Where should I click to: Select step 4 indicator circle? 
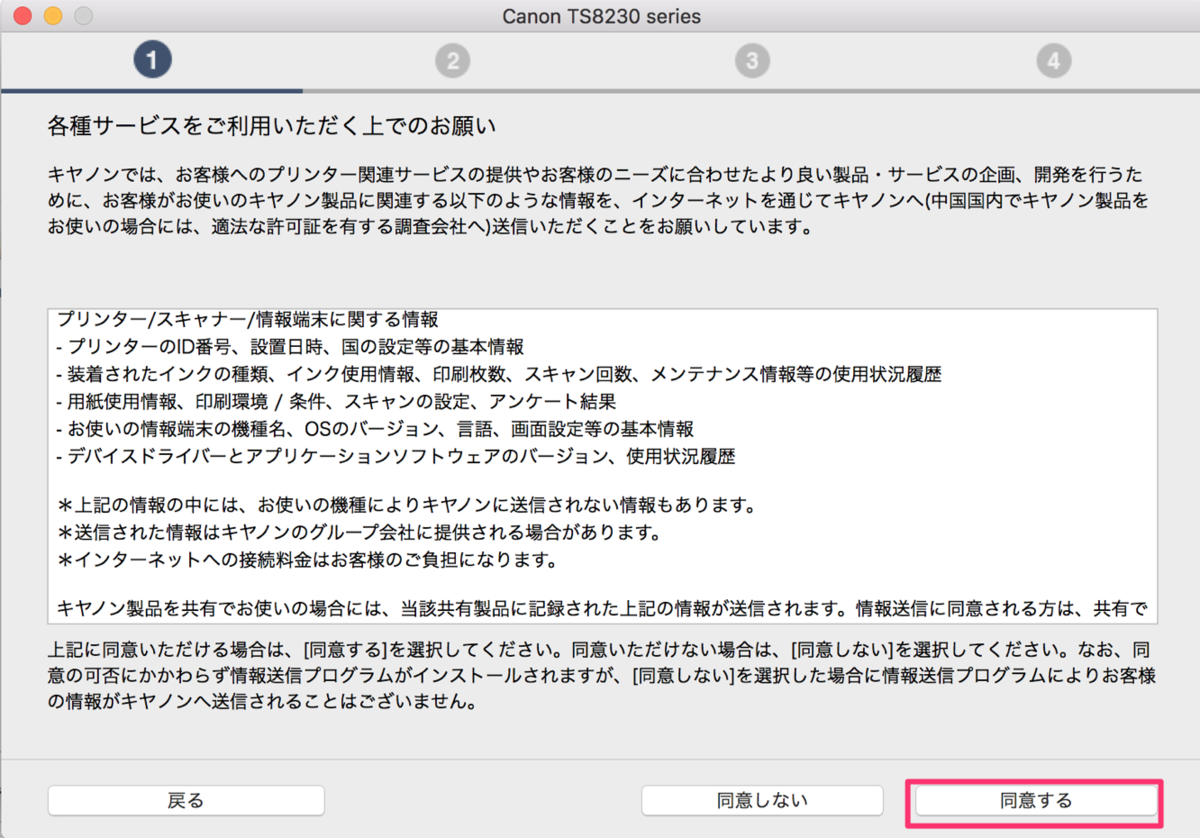click(x=1052, y=61)
